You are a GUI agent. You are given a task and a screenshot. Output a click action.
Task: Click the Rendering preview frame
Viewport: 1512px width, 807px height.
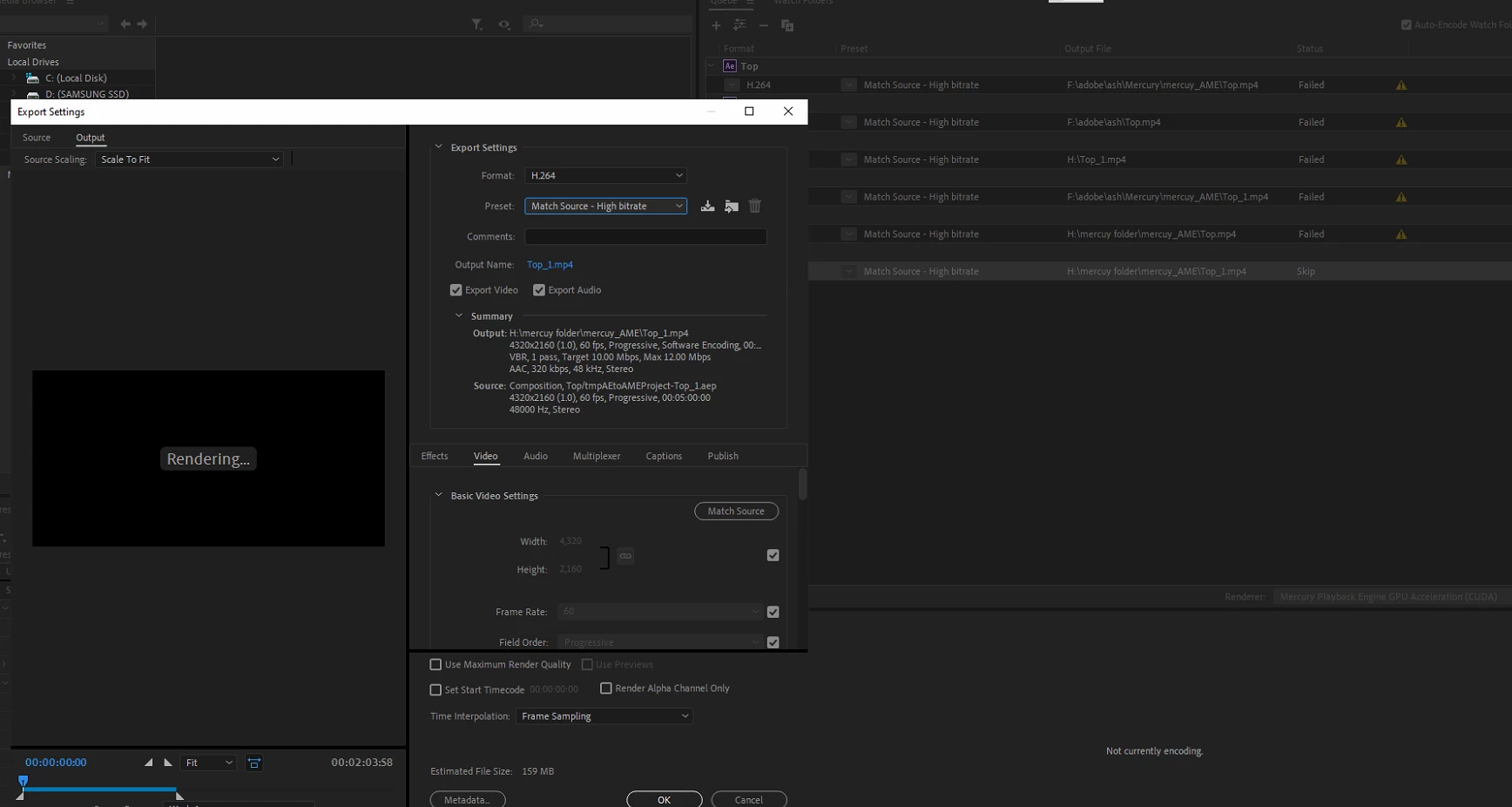tap(209, 459)
